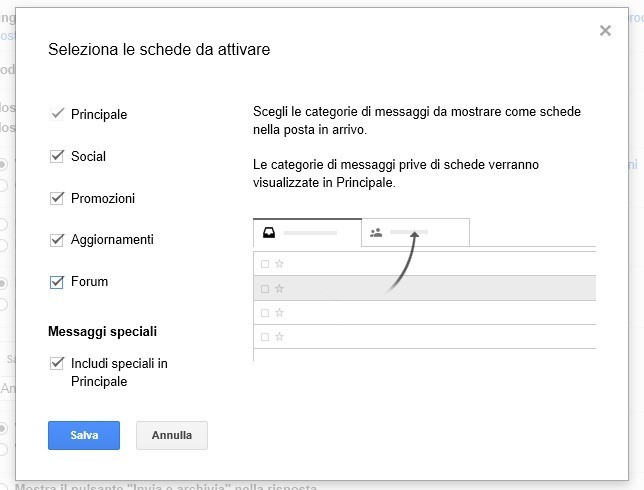This screenshot has width=644, height=490.
Task: Click the star in the third preview row
Action: pos(280,314)
